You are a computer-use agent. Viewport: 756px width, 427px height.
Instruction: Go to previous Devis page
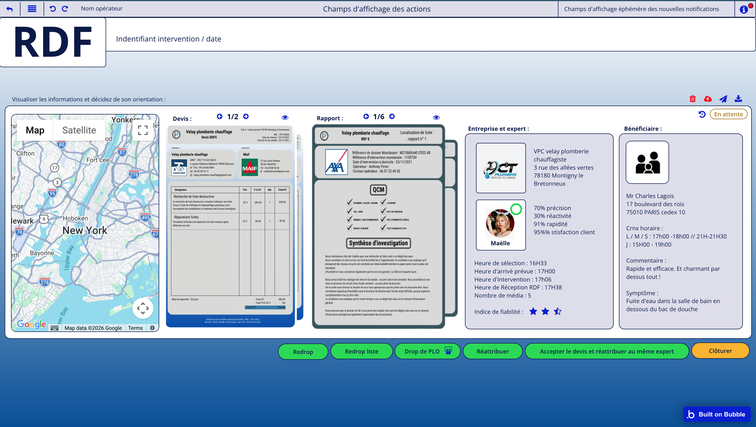tap(219, 116)
